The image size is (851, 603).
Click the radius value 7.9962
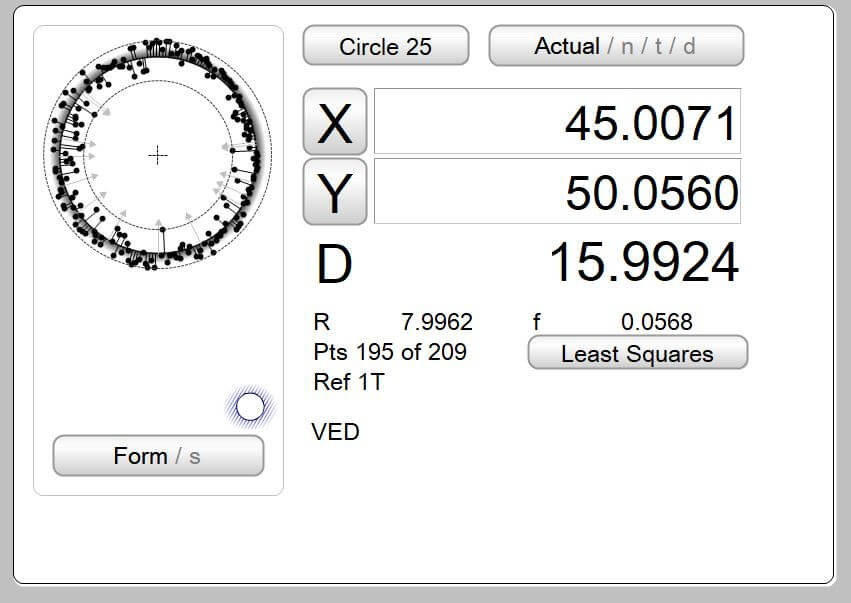click(x=437, y=322)
